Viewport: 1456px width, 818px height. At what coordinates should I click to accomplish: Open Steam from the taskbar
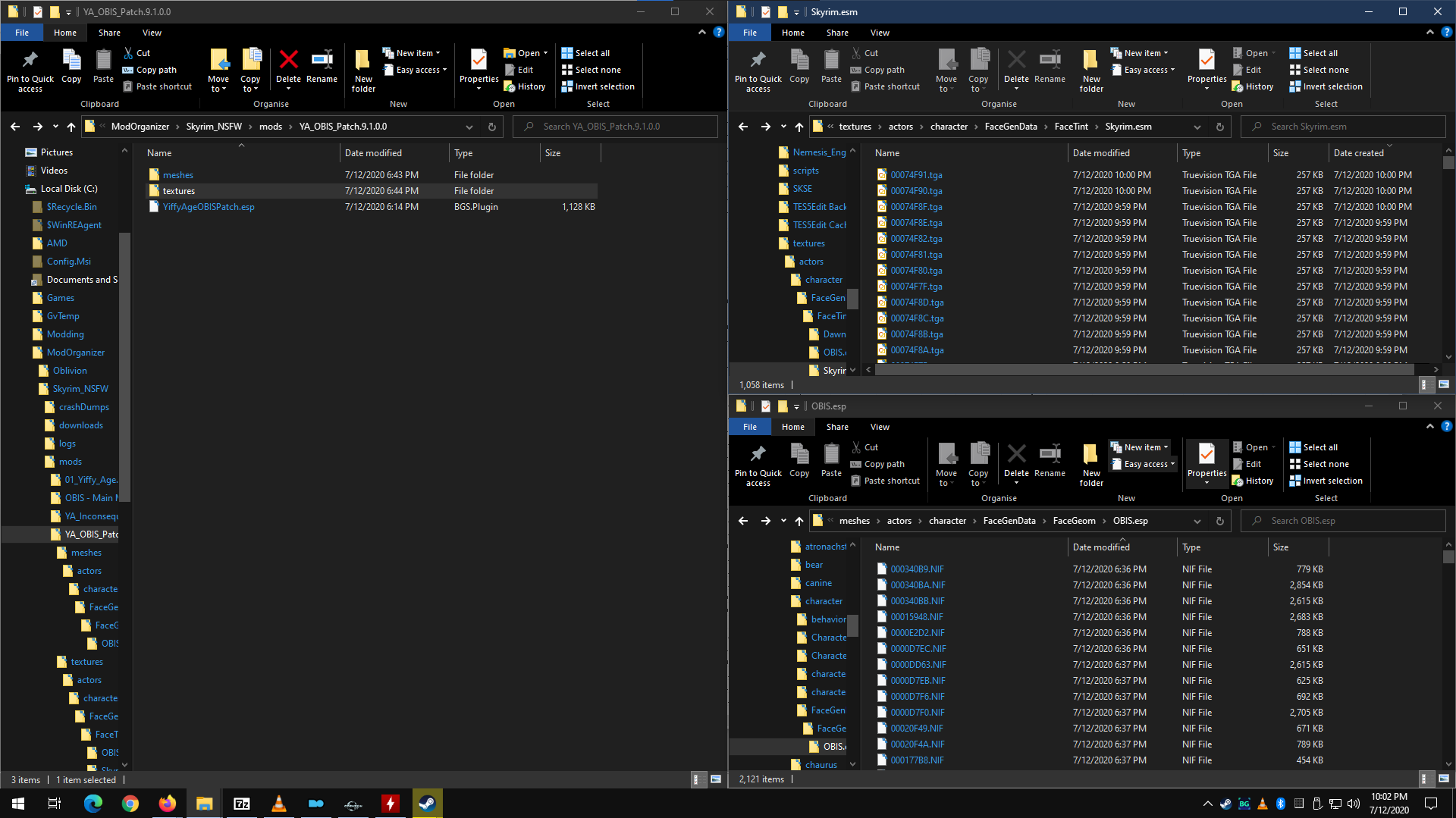[x=427, y=804]
